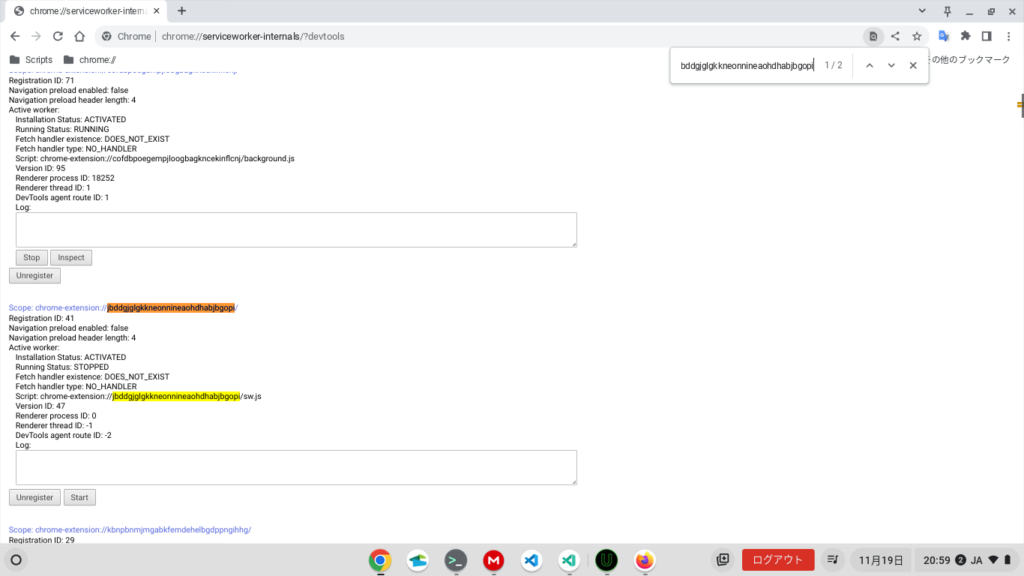Go to previous find result
The image size is (1024, 576).
869,65
